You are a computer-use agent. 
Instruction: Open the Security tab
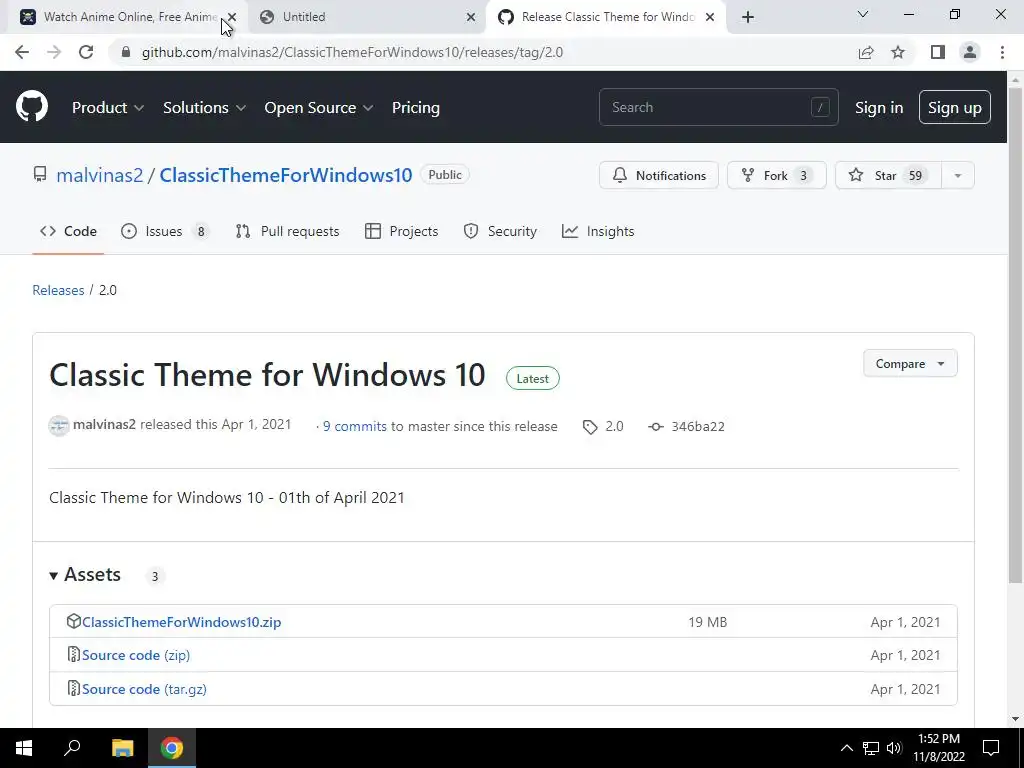500,231
